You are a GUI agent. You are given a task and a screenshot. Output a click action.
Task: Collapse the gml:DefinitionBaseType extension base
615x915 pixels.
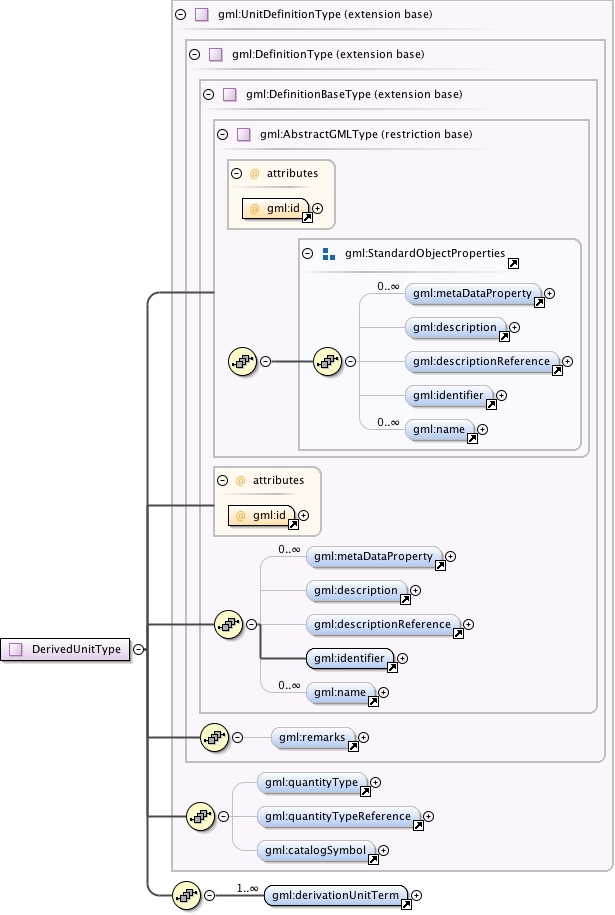(209, 95)
